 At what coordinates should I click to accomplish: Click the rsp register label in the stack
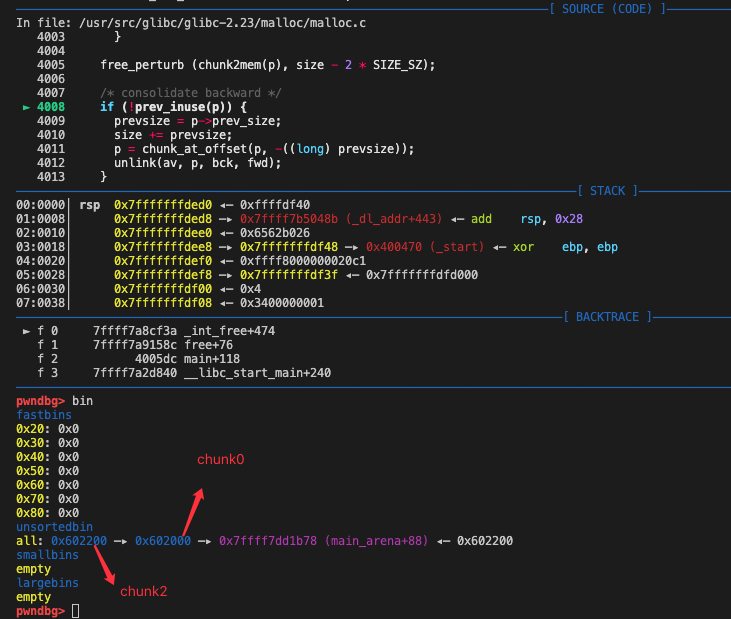click(x=90, y=205)
